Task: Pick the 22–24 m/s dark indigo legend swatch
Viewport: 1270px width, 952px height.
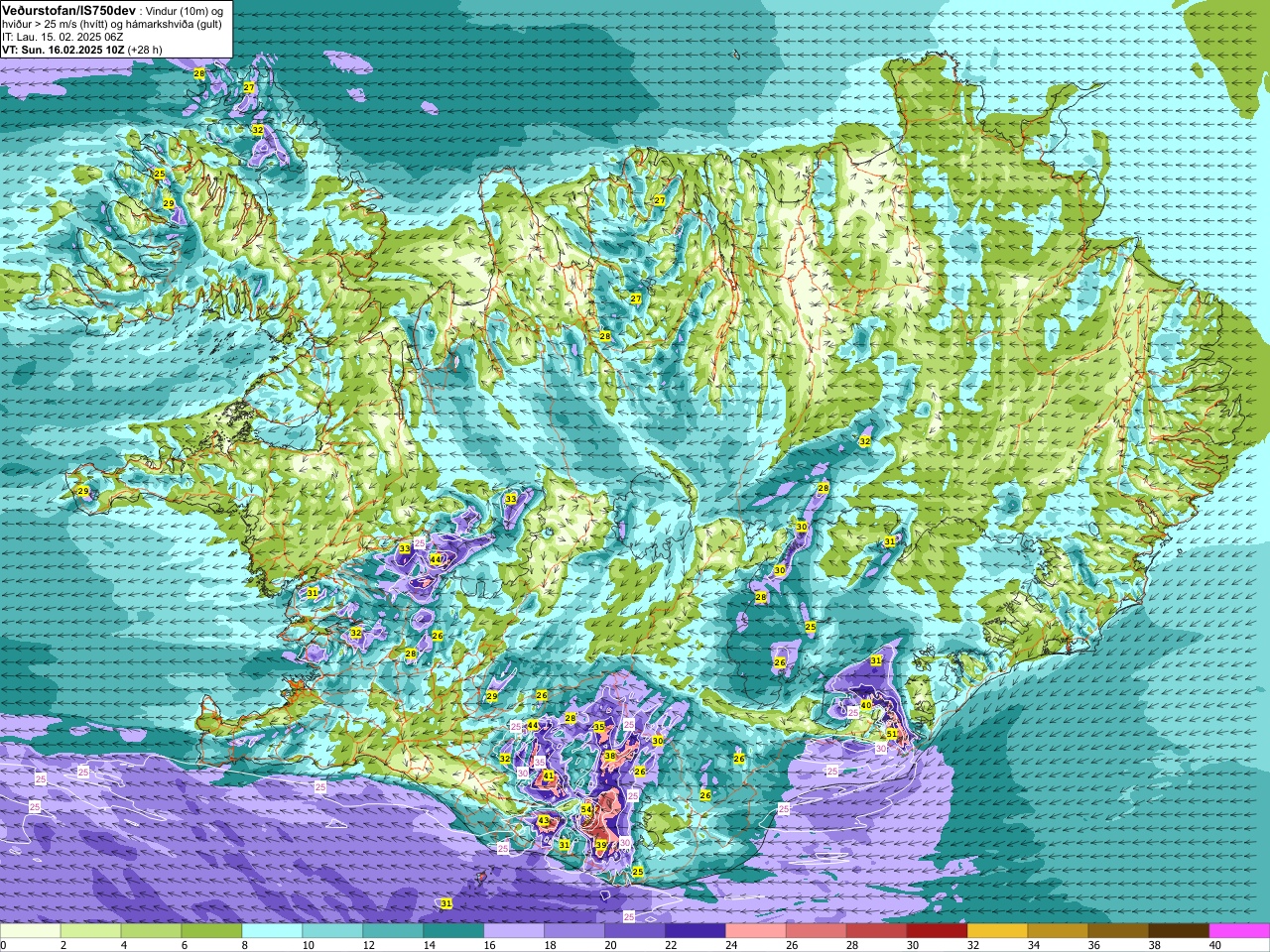Action: click(x=696, y=931)
